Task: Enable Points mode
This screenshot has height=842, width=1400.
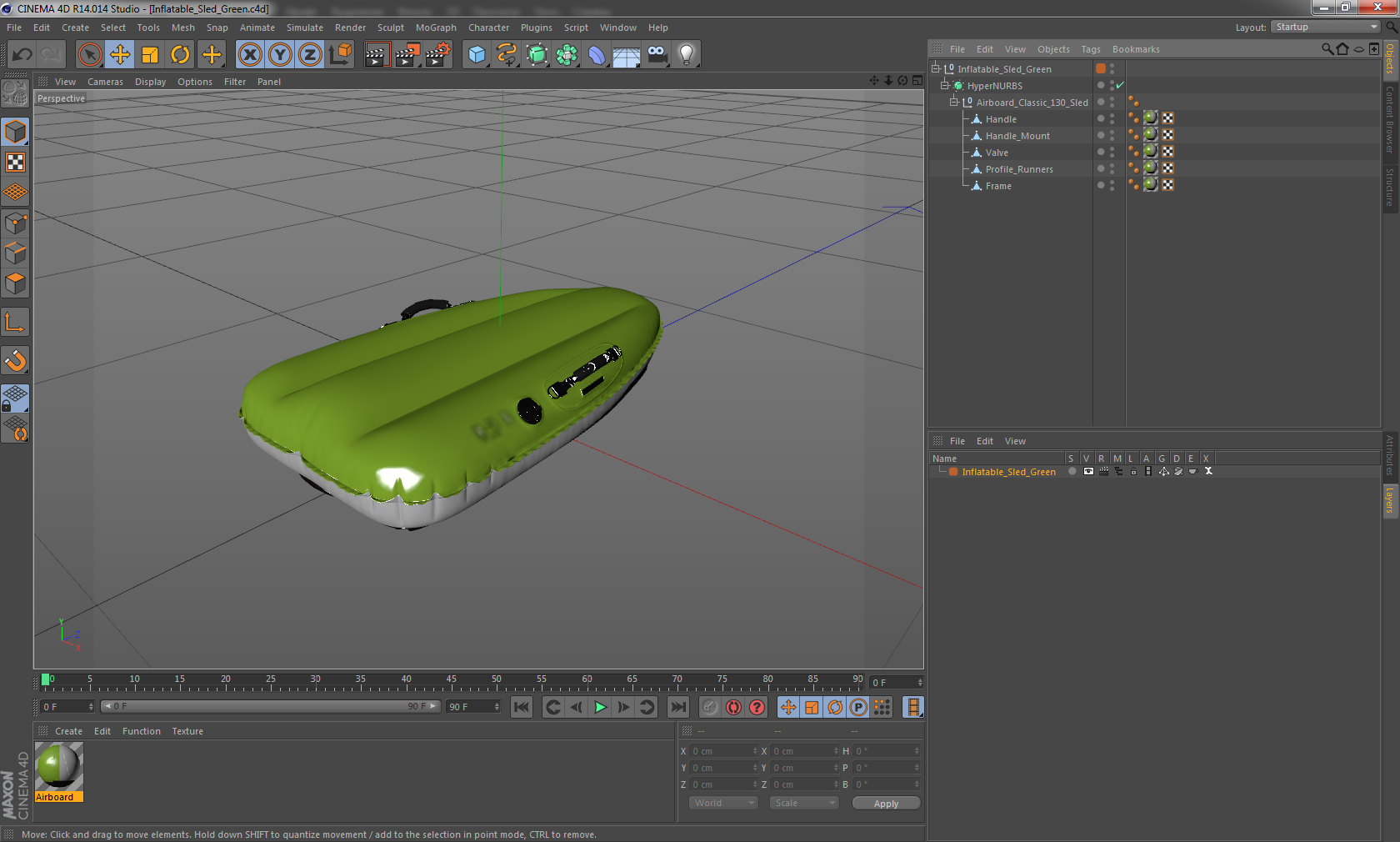Action: pos(16,223)
